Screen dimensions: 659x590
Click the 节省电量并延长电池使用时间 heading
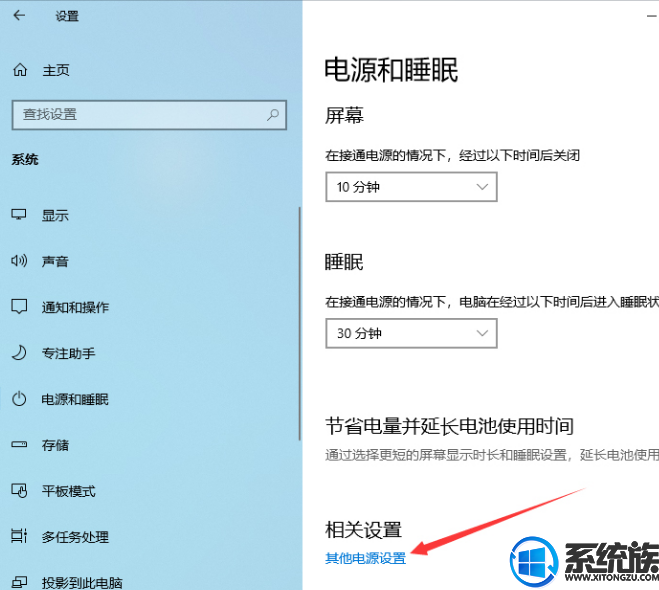pyautogui.click(x=449, y=426)
